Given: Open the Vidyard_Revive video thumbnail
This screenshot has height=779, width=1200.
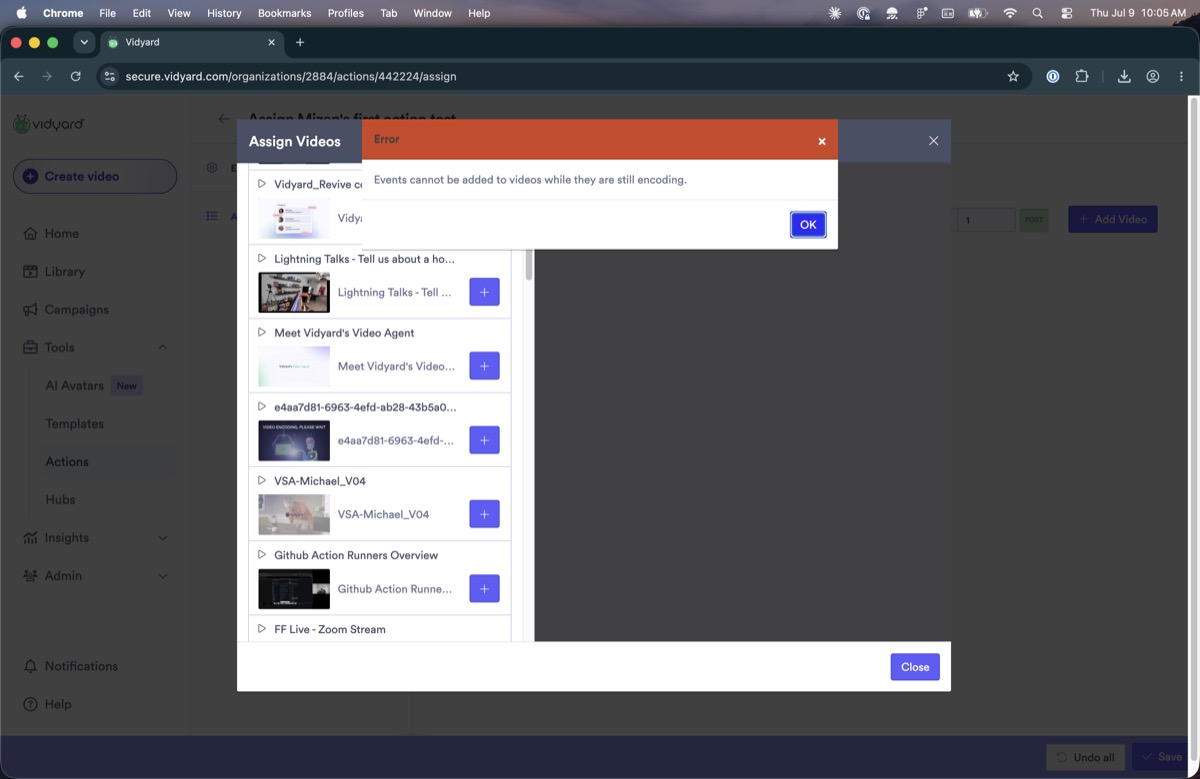Looking at the screenshot, I should (x=294, y=218).
